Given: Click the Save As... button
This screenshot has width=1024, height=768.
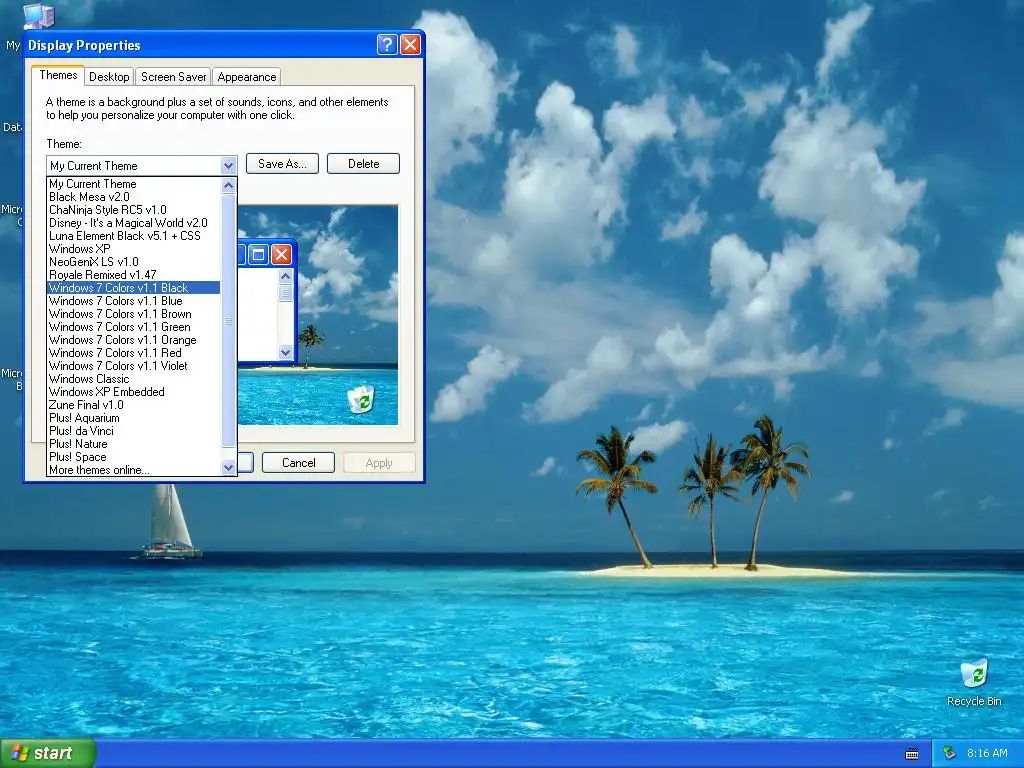Looking at the screenshot, I should click(282, 164).
